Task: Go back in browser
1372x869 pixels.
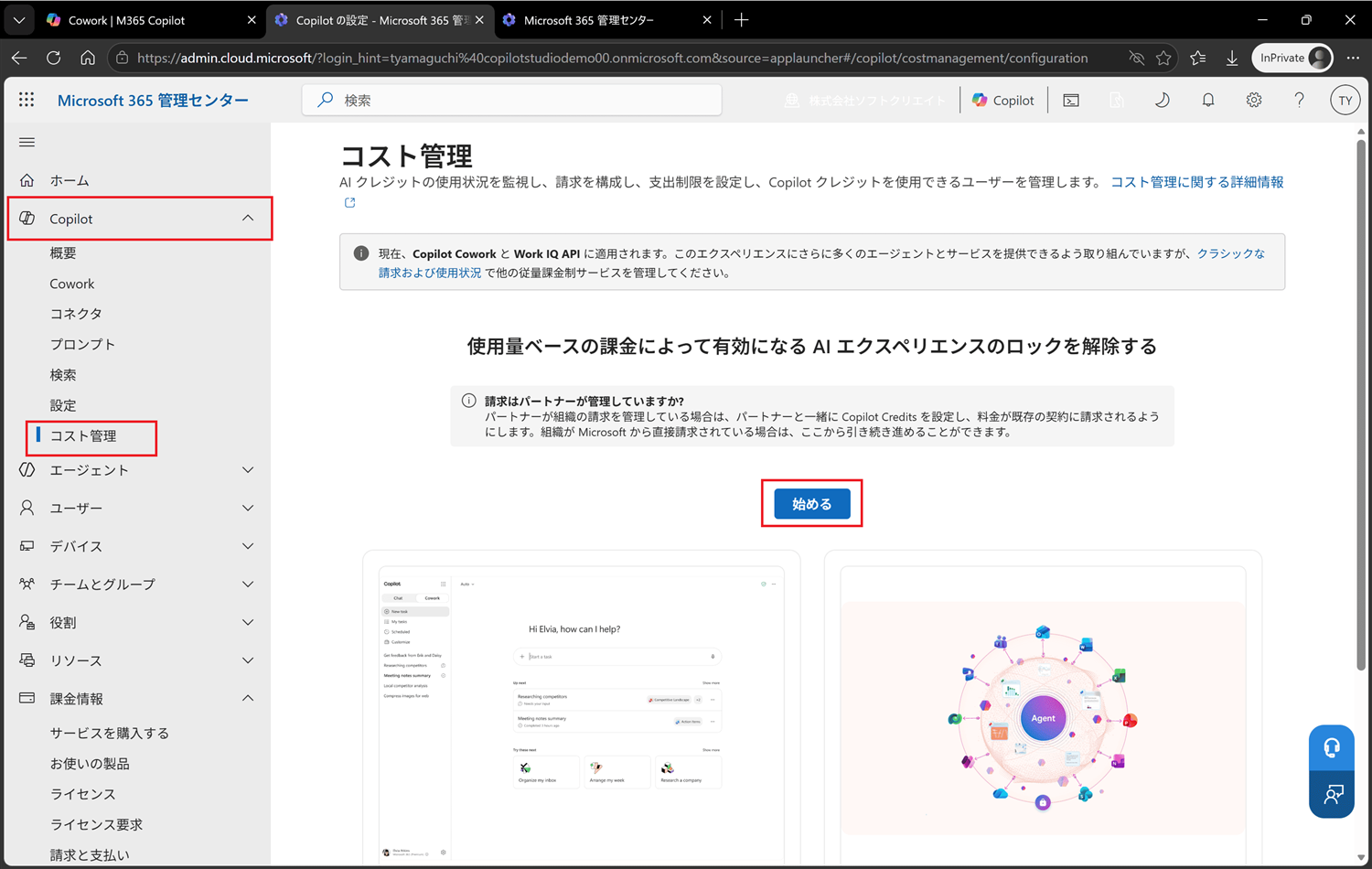Action: (x=19, y=58)
